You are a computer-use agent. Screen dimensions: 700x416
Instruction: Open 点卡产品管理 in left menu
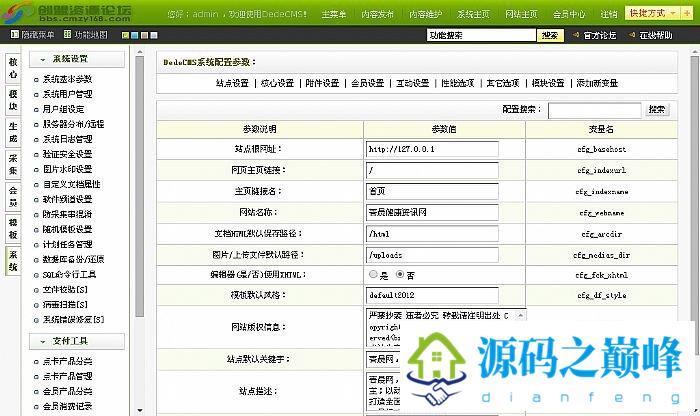(67, 376)
